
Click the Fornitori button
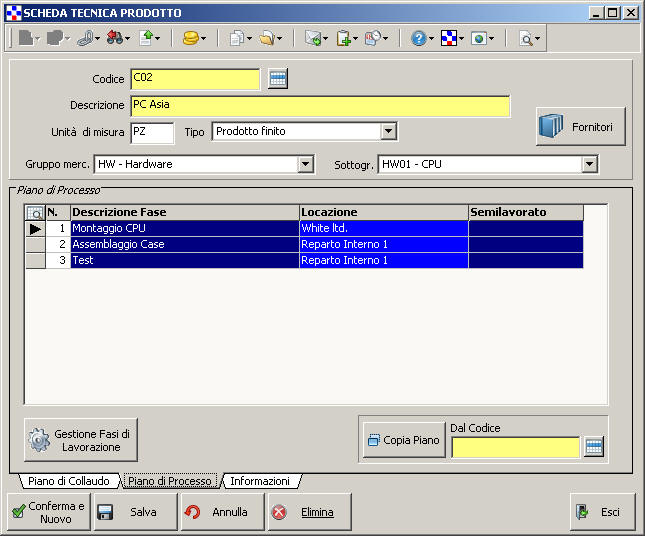[x=581, y=127]
